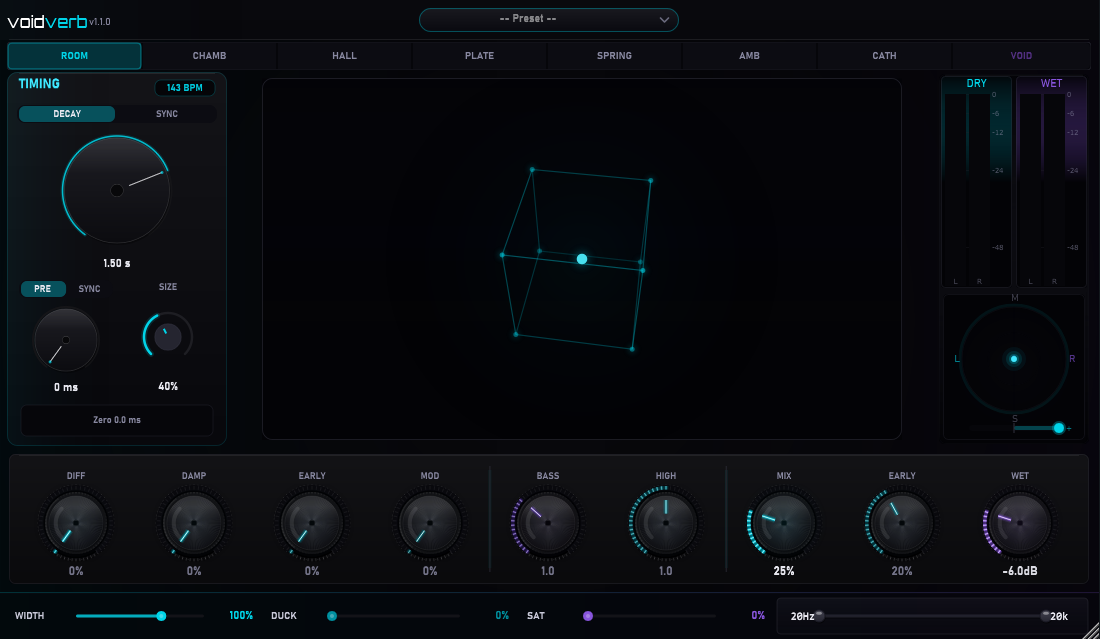Adjust the DAMP knob

click(194, 522)
